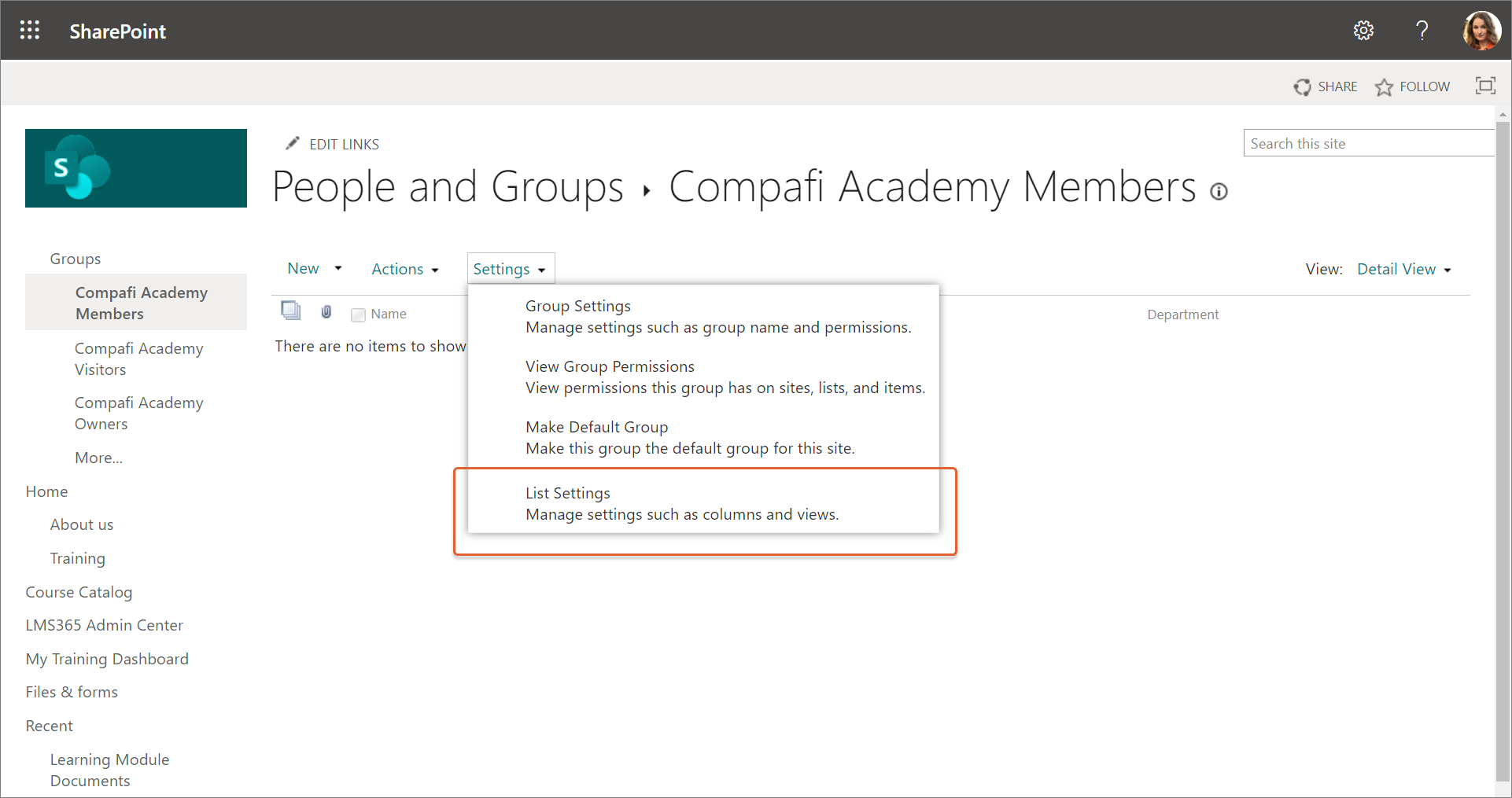Choose Make Default Group option
Image resolution: width=1512 pixels, height=798 pixels.
[596, 428]
